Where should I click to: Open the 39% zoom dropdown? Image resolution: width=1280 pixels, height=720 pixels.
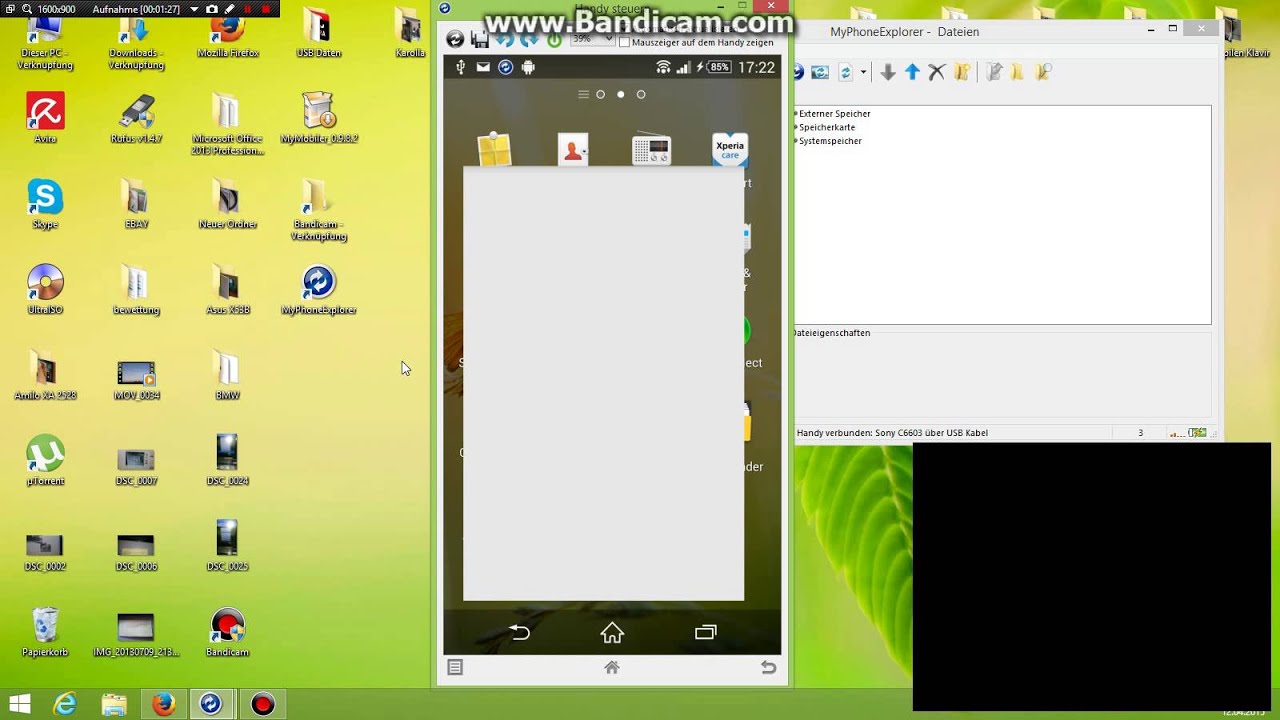[592, 40]
